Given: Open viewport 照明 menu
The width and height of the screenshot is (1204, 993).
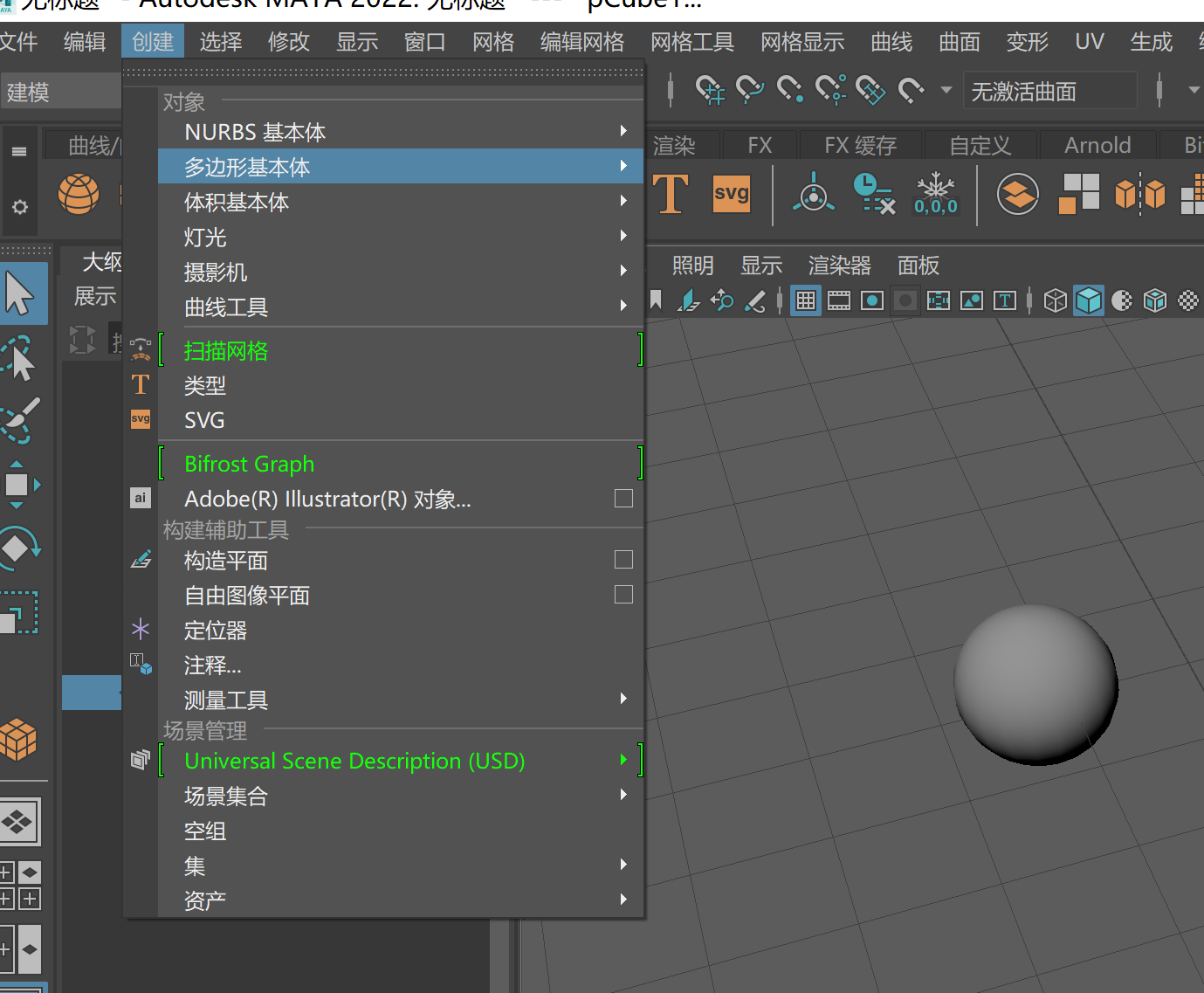Looking at the screenshot, I should tap(693, 265).
